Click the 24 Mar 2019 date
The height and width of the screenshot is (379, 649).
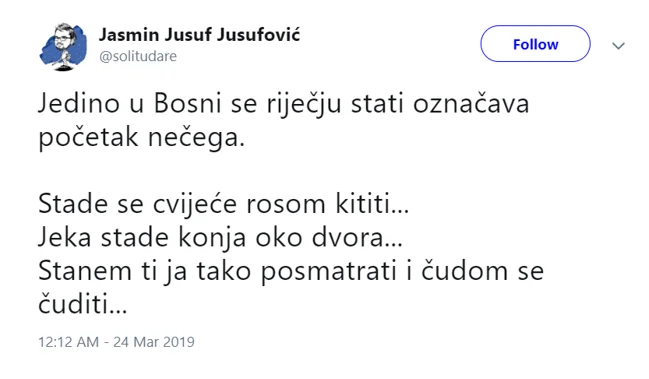pyautogui.click(x=154, y=342)
